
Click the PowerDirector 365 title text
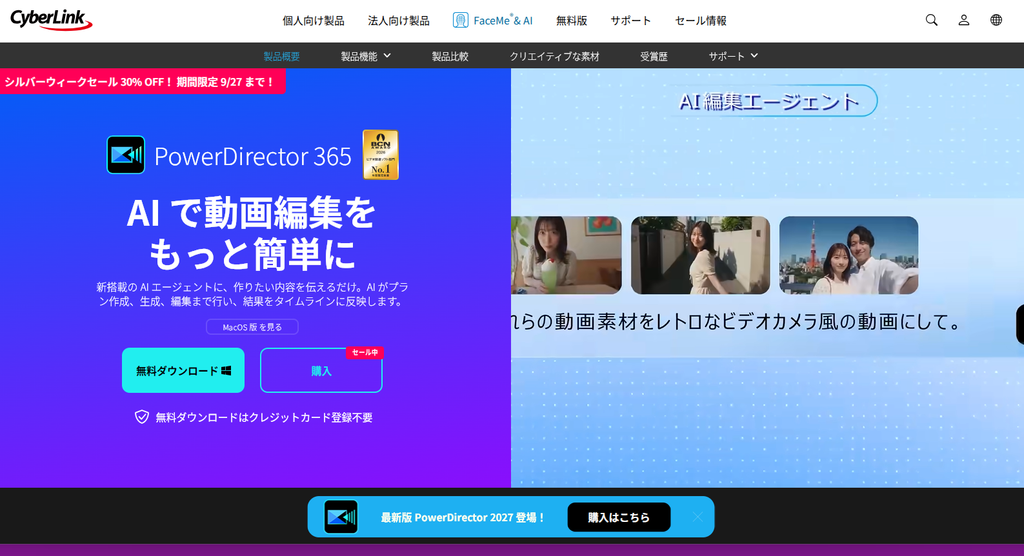253,156
